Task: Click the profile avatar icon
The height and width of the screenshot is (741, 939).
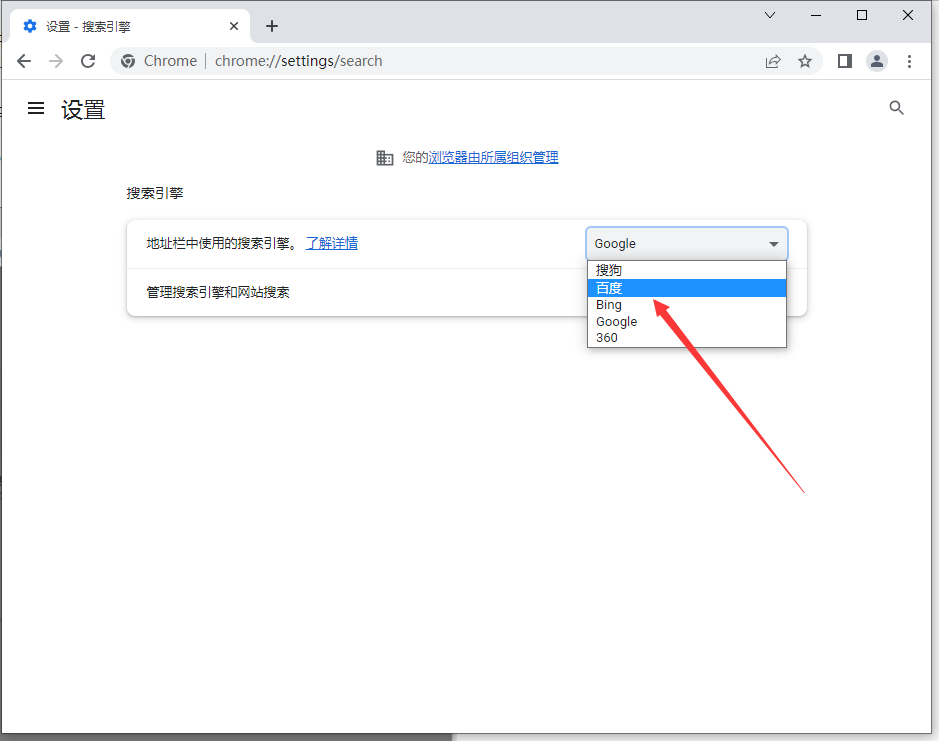Action: [x=877, y=61]
